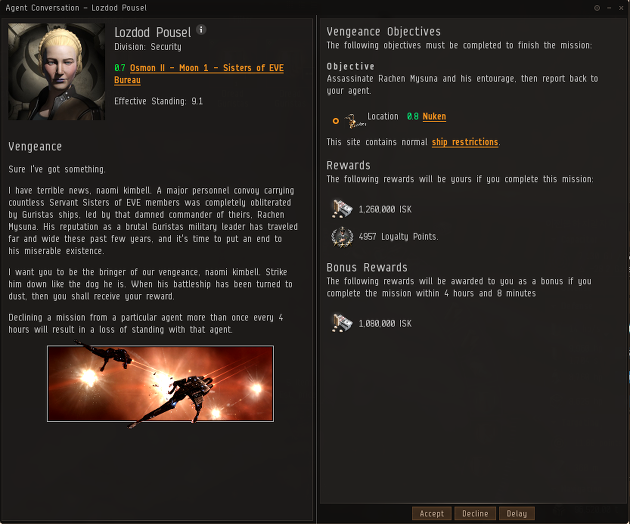
Task: Open window settings icon in title bar
Action: [x=597, y=8]
